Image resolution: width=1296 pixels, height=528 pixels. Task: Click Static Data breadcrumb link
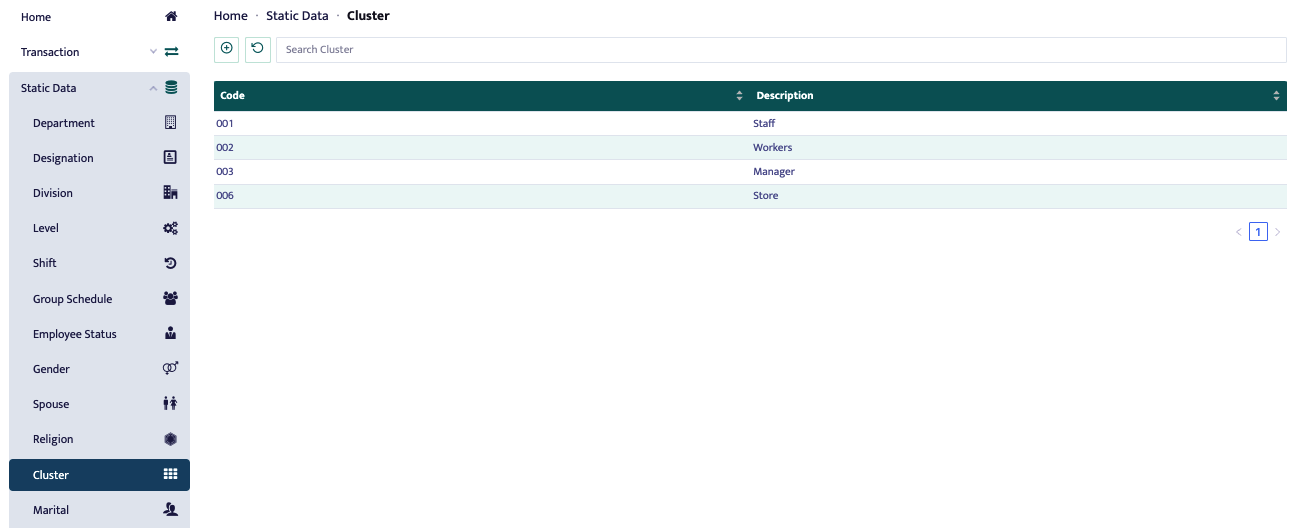coord(297,16)
